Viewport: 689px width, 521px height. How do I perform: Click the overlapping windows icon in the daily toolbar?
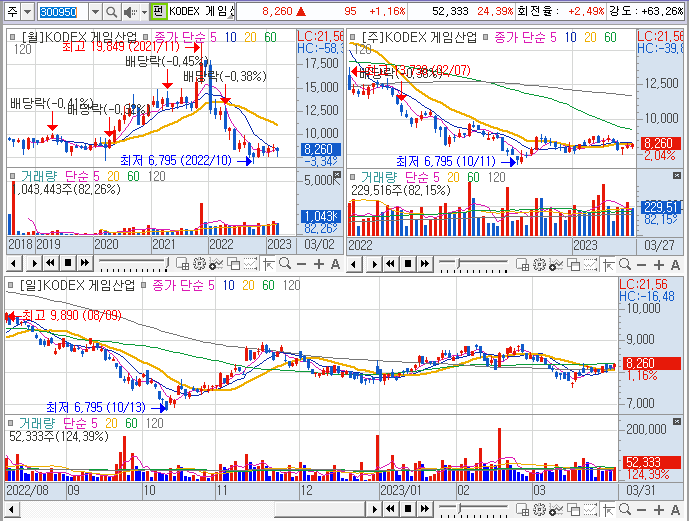[573, 510]
